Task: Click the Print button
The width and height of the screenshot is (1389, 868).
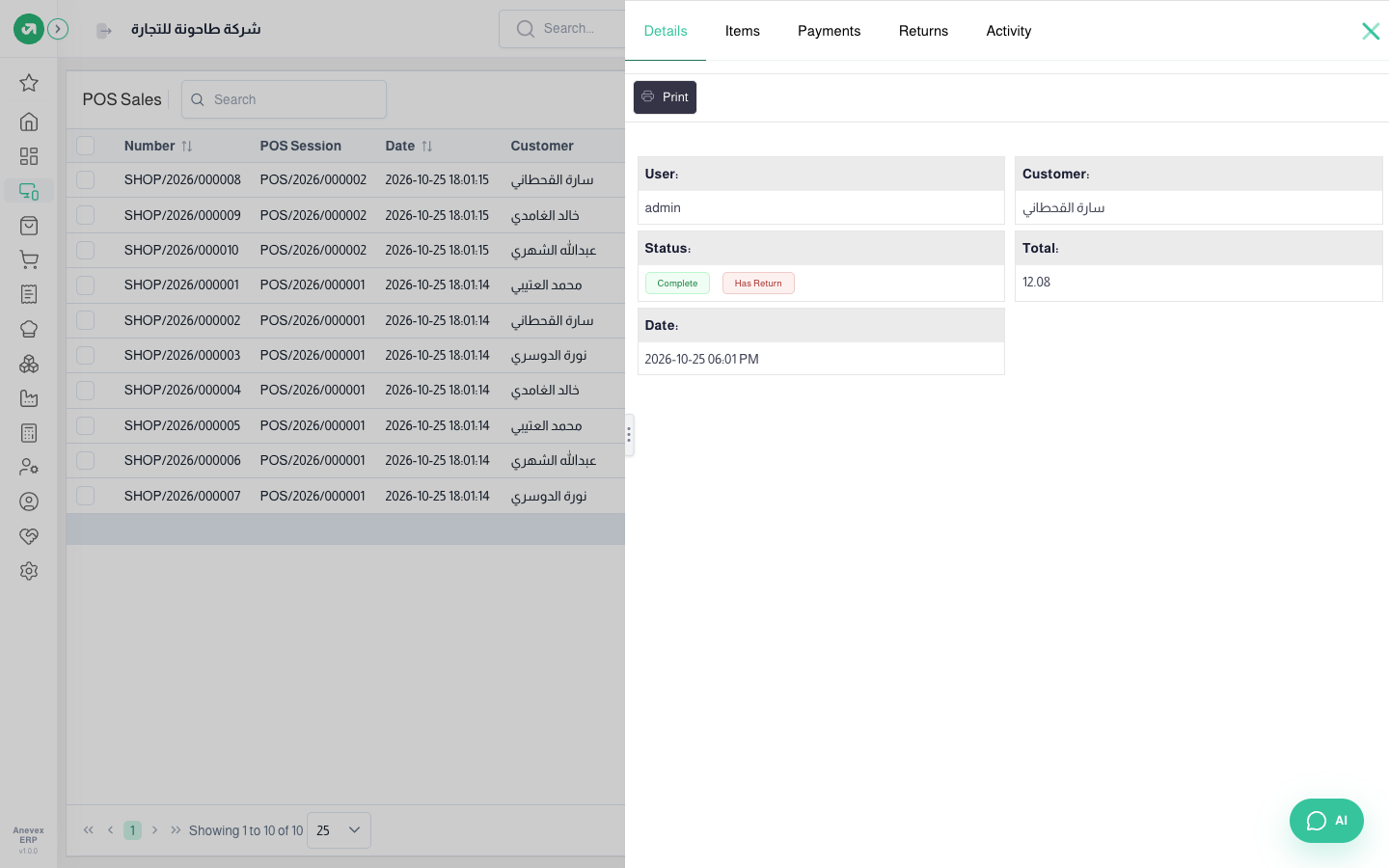Action: (665, 97)
